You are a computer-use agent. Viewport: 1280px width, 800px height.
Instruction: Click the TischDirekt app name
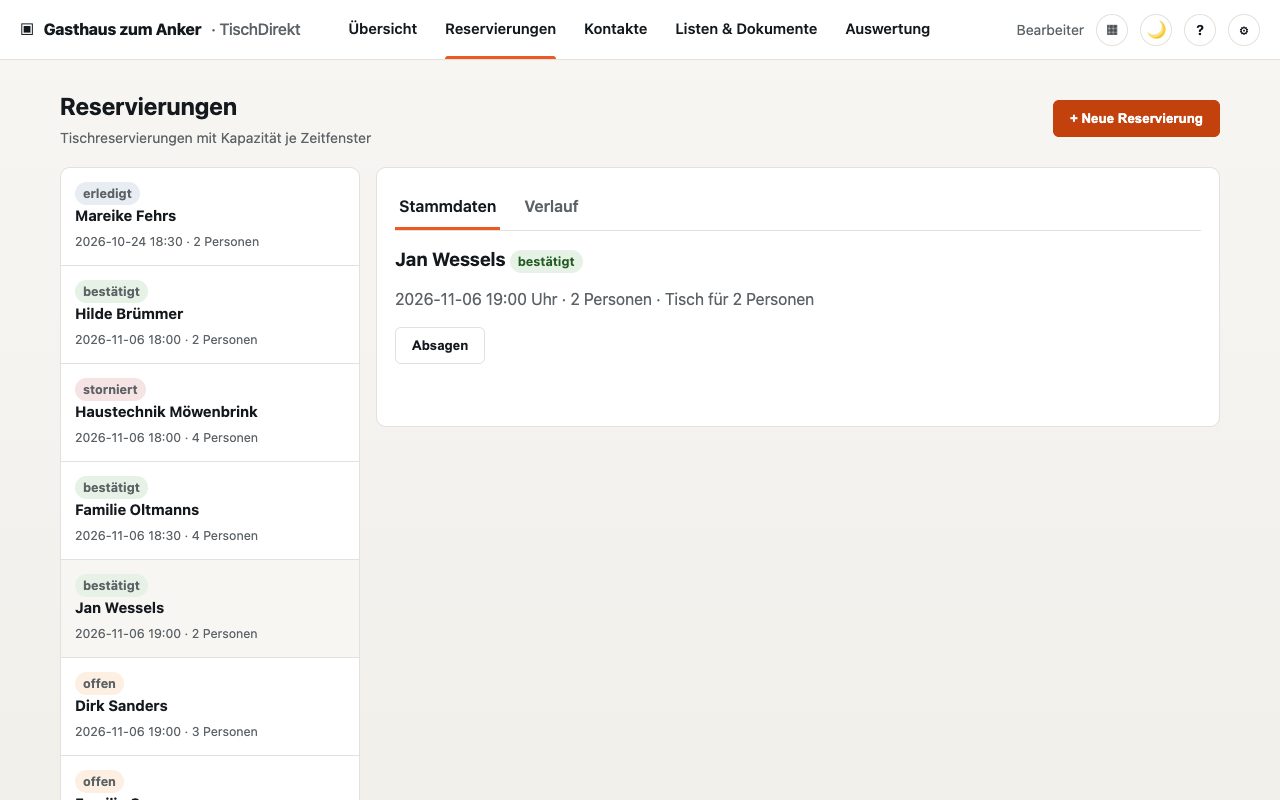pyautogui.click(x=260, y=29)
